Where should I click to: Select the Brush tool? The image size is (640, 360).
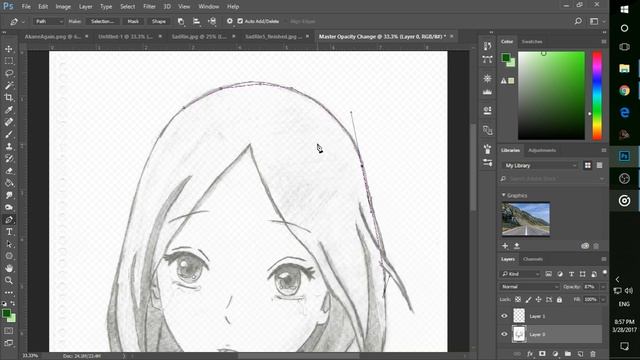pyautogui.click(x=9, y=134)
